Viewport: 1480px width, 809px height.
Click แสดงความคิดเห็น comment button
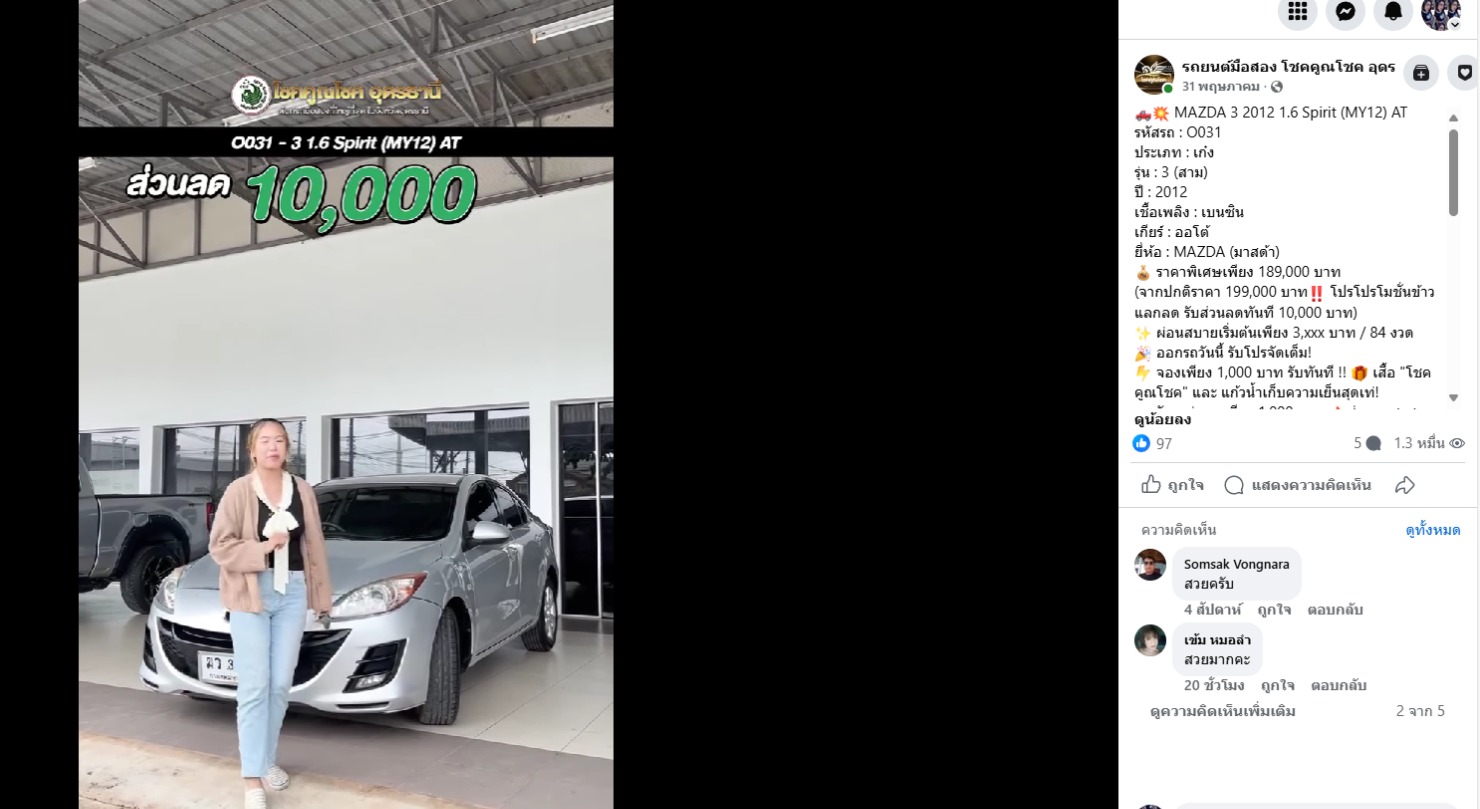(x=1298, y=485)
